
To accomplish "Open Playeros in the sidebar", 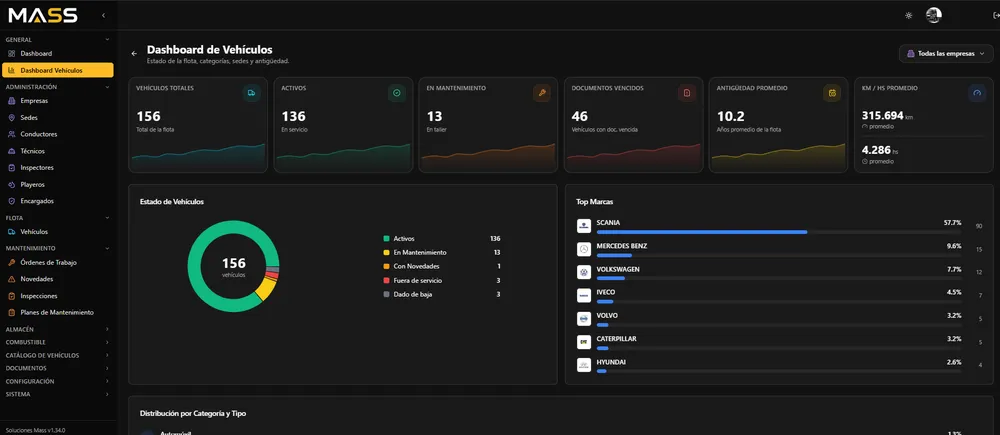I will (57, 184).
